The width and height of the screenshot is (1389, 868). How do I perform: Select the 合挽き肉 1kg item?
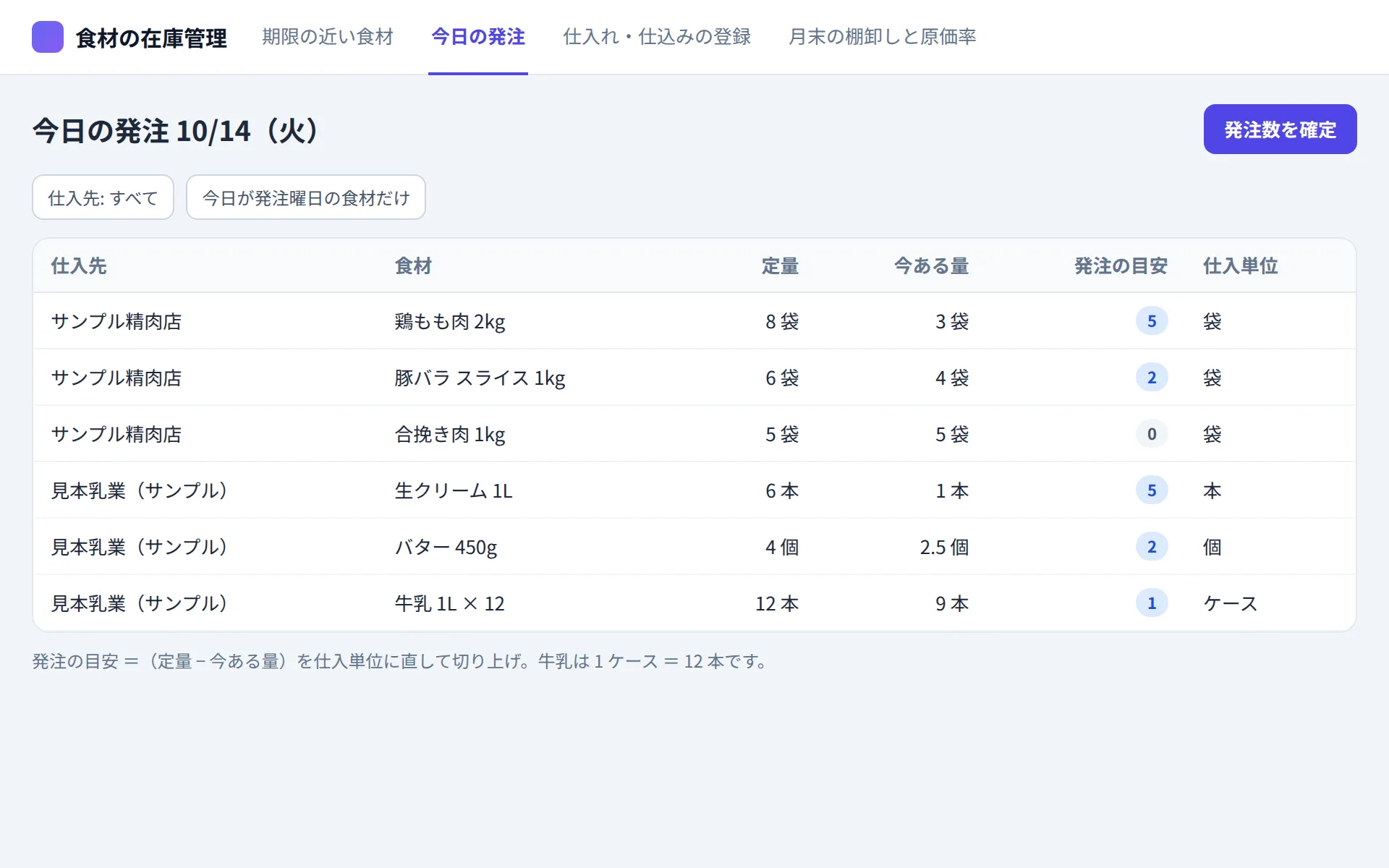(450, 434)
